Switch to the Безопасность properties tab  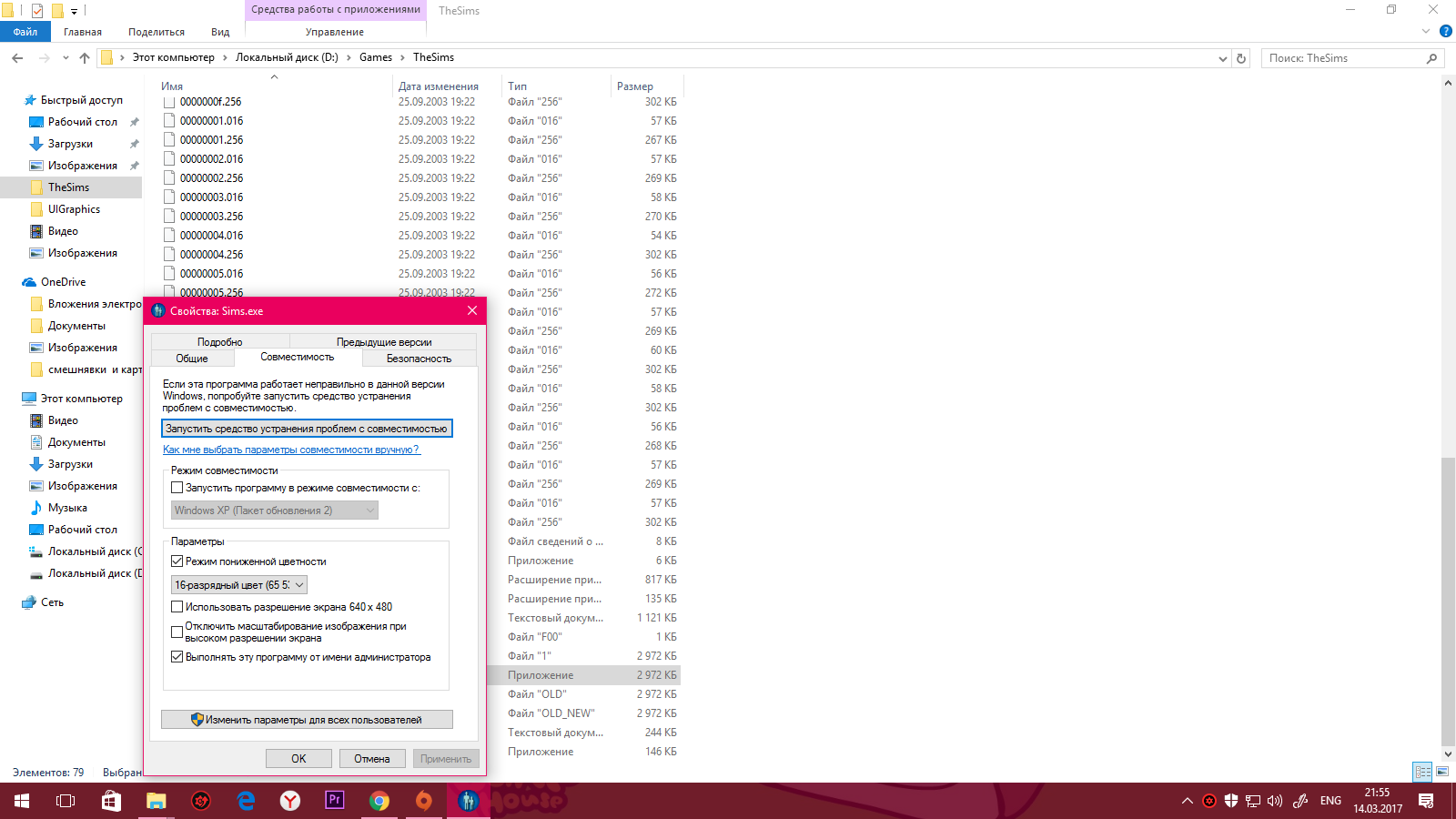419,359
